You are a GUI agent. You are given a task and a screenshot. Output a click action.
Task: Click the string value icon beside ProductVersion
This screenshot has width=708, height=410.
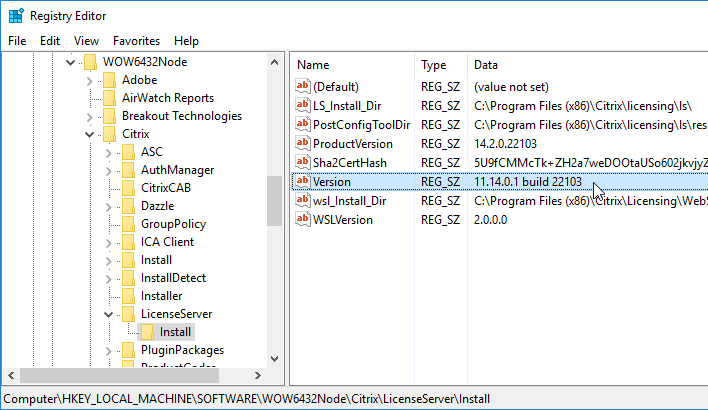tap(303, 143)
